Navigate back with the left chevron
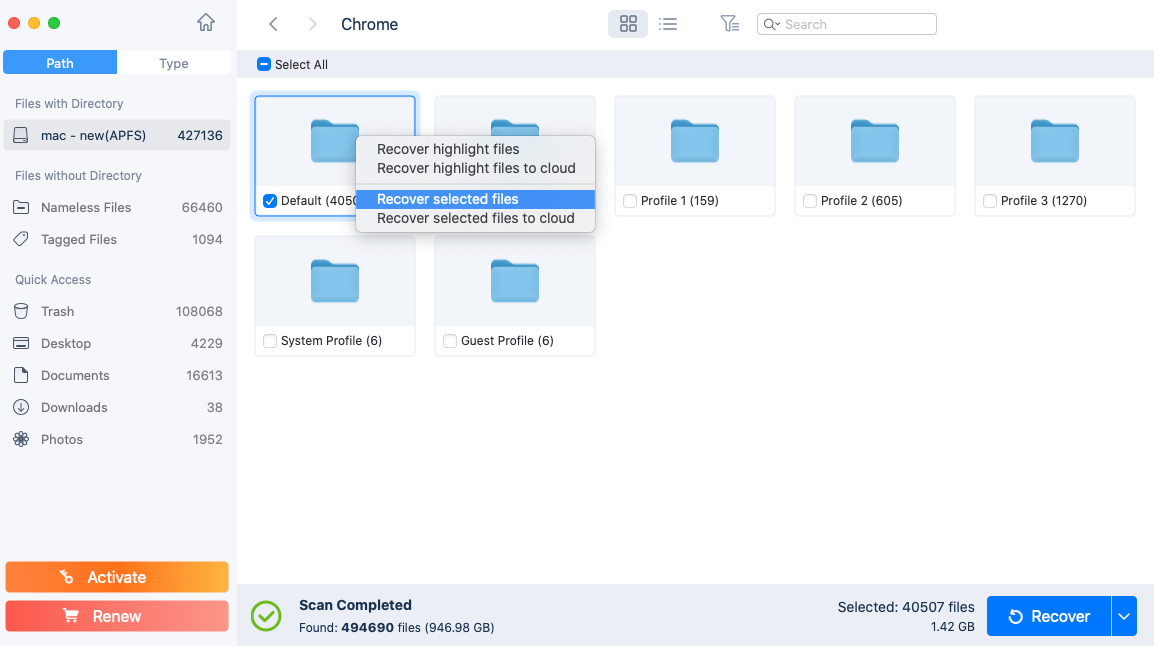The width and height of the screenshot is (1154, 646). point(273,24)
